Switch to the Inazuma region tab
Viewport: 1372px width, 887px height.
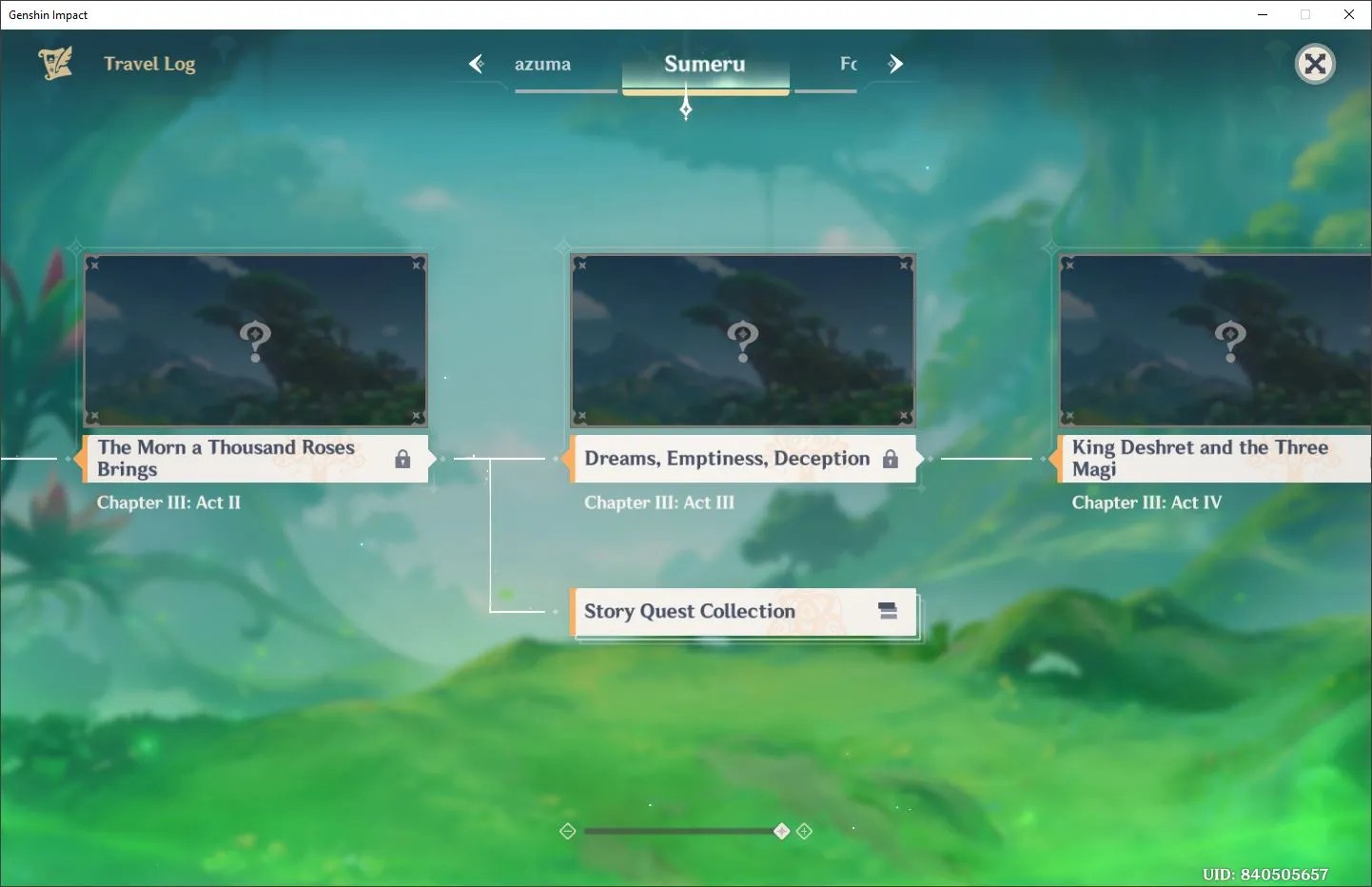(x=542, y=65)
